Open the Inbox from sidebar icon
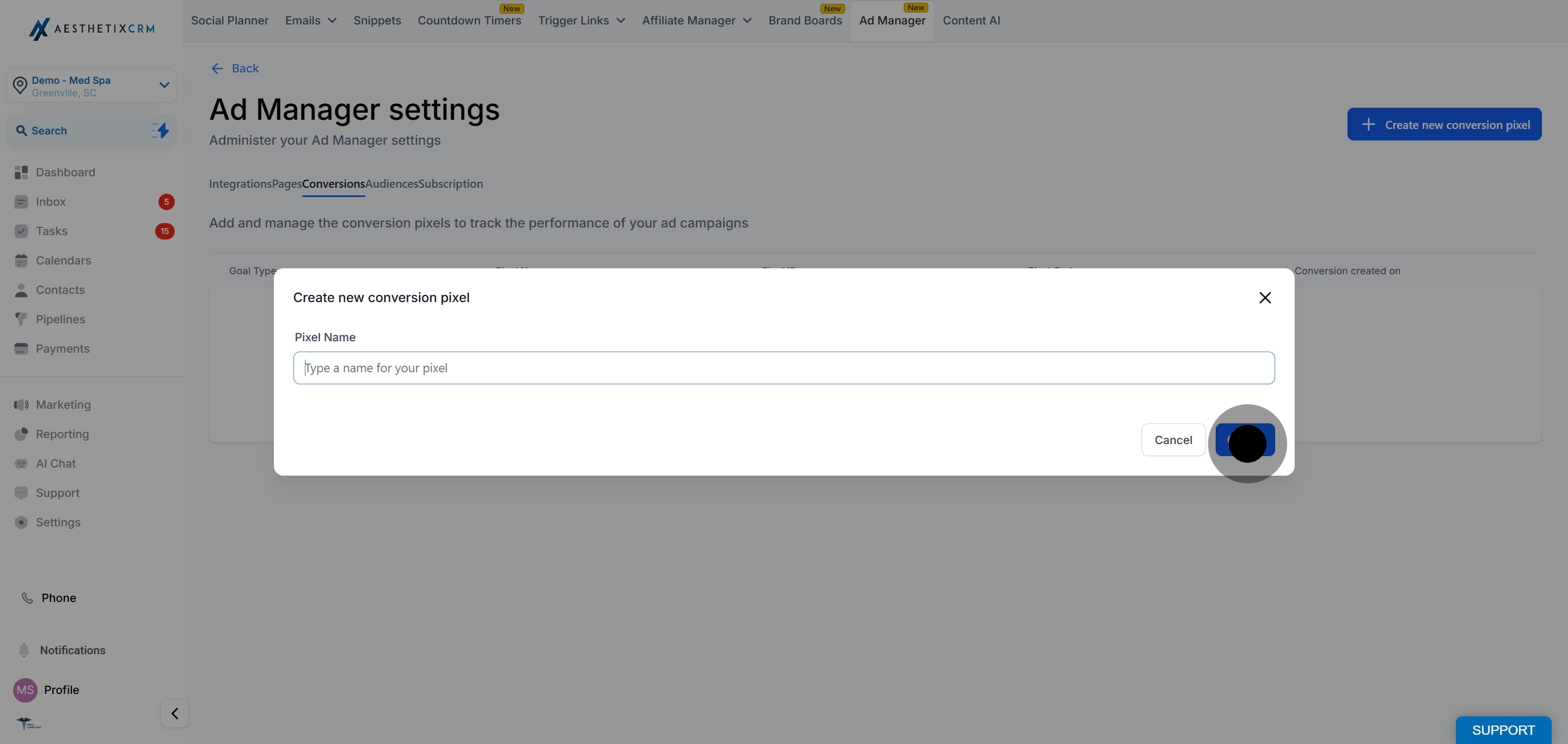Viewport: 1568px width, 744px height. point(21,202)
